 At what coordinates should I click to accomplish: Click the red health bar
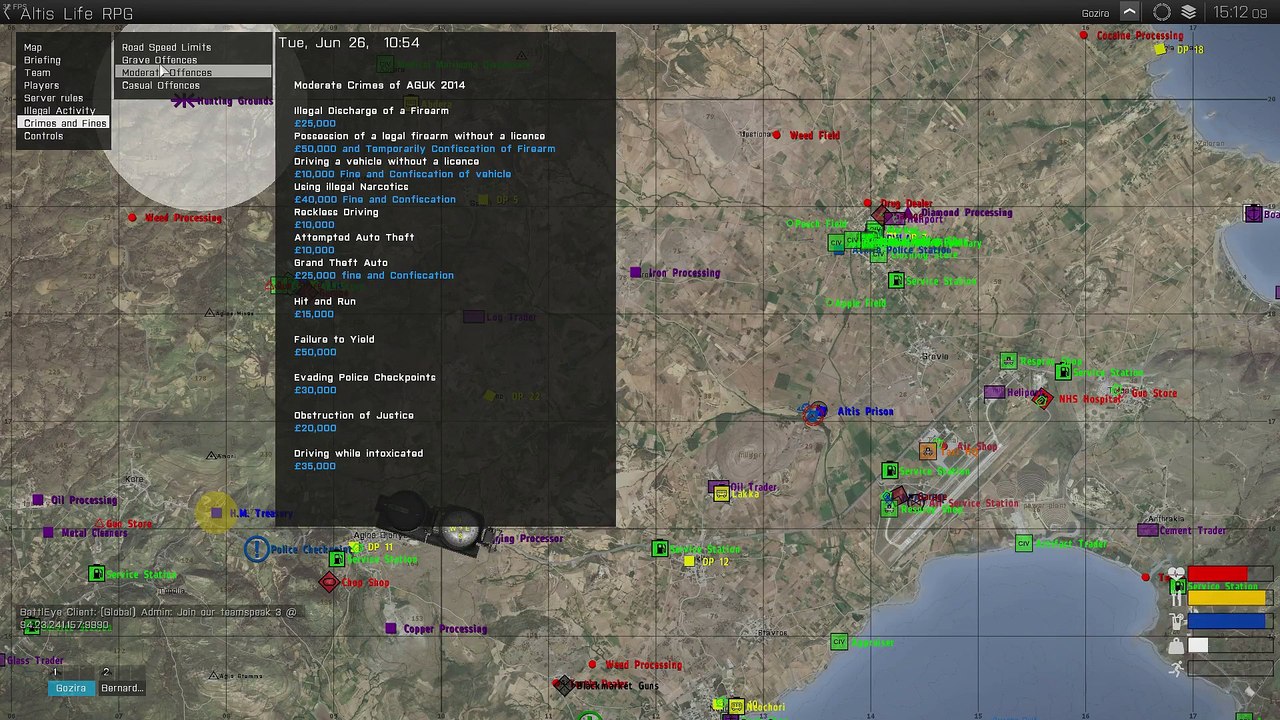click(1217, 574)
